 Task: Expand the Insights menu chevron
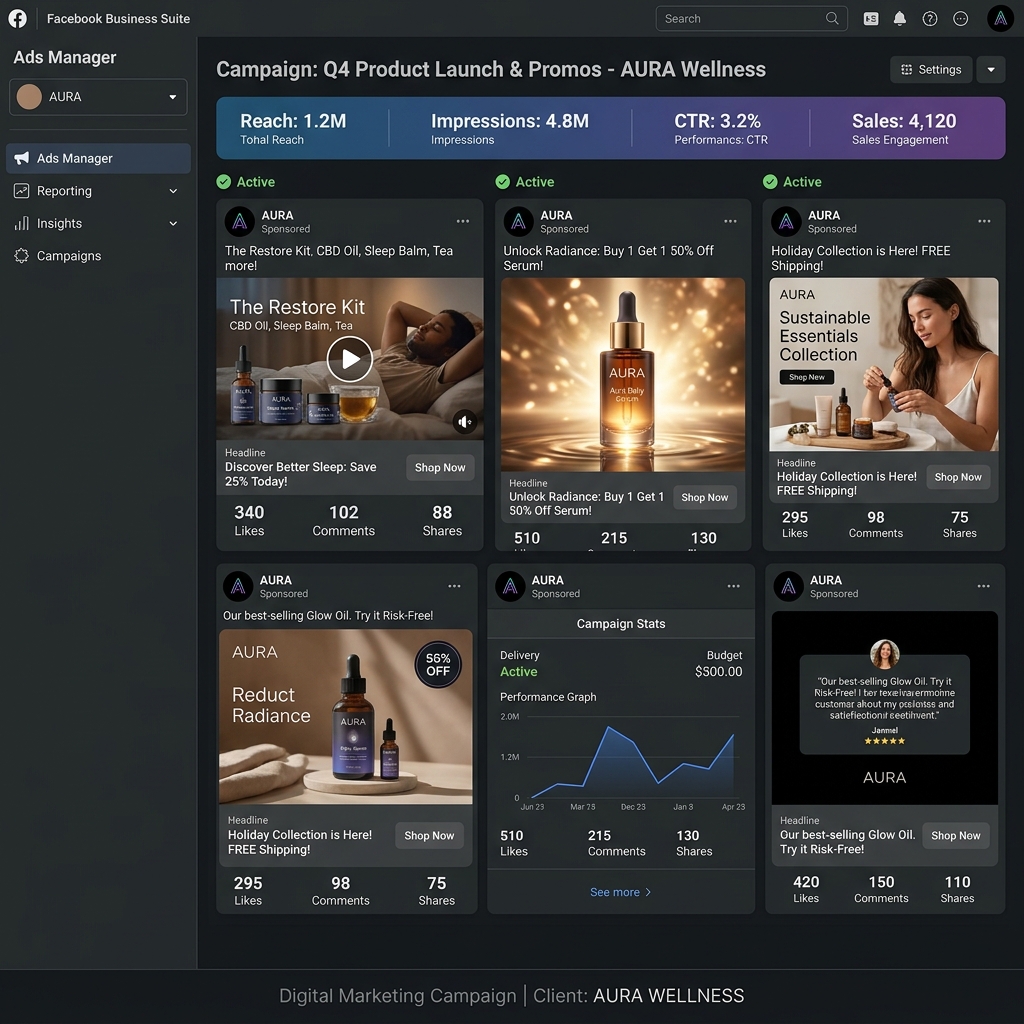click(x=173, y=223)
